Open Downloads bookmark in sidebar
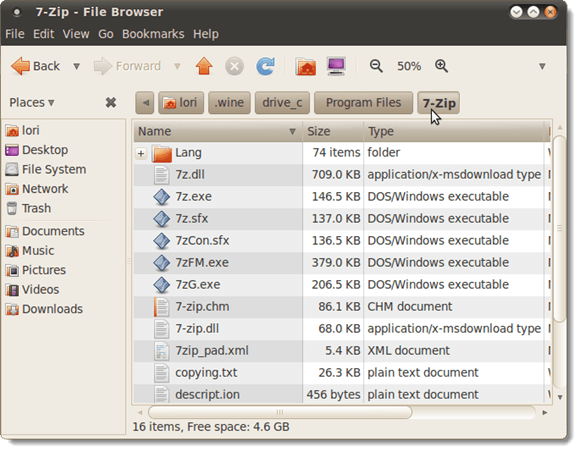Image resolution: width=580 pixels, height=452 pixels. [44, 309]
